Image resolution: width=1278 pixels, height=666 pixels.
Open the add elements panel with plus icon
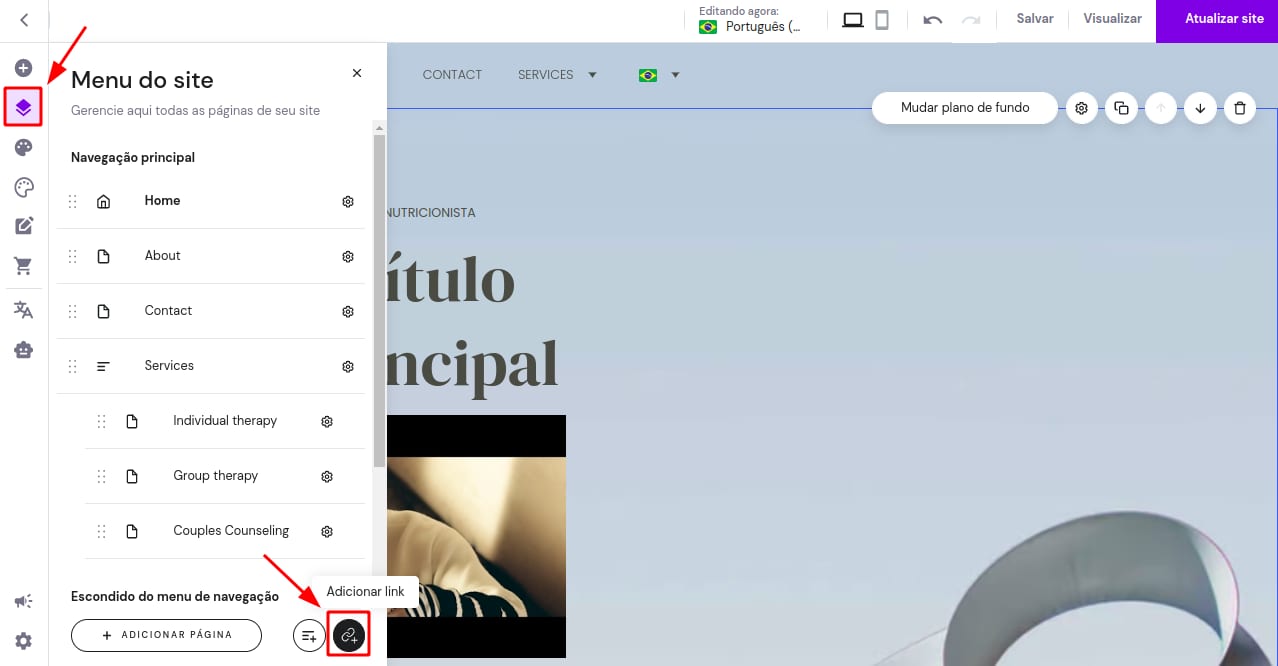[23, 67]
